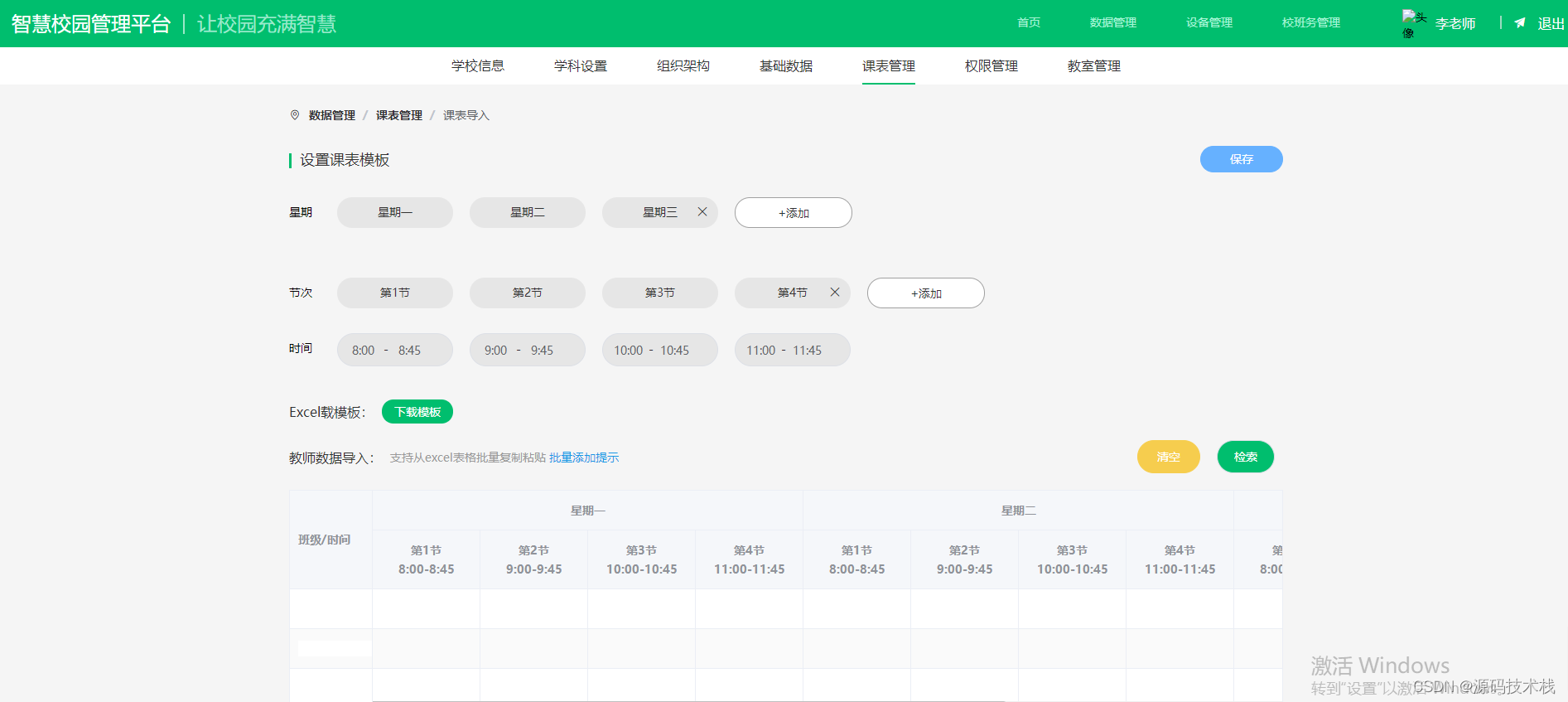Switch to 基础数据 tab

tap(786, 65)
